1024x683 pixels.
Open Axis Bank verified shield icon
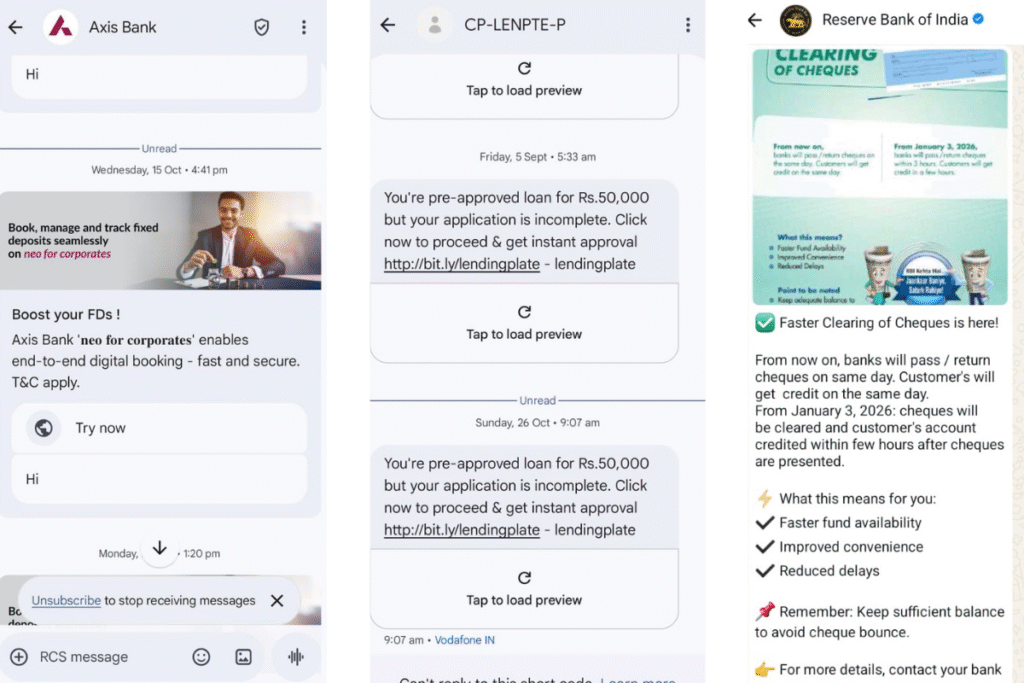(261, 27)
